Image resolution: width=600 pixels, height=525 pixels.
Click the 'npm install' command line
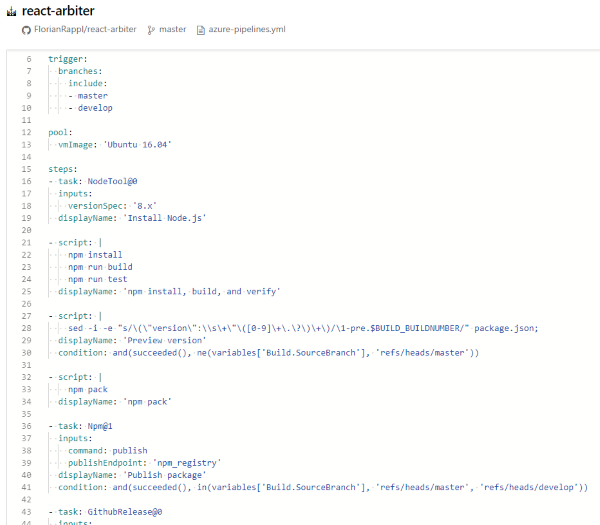click(95, 255)
